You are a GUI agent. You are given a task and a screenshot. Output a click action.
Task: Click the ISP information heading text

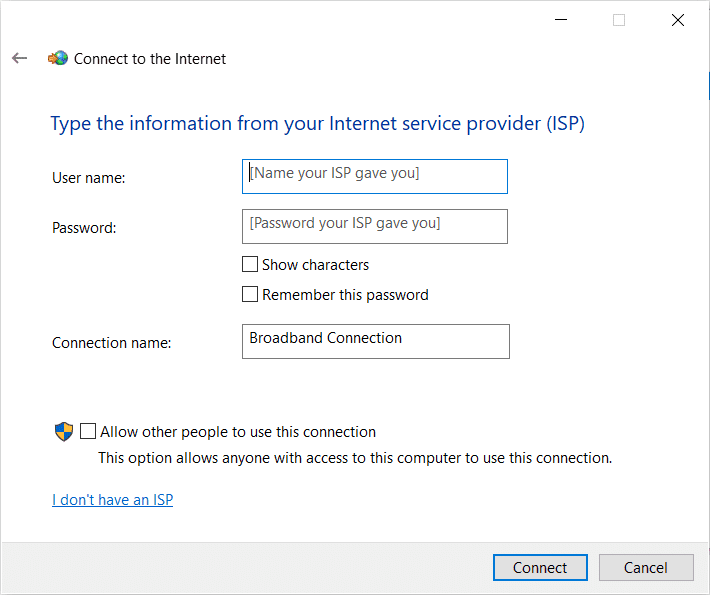click(x=317, y=124)
